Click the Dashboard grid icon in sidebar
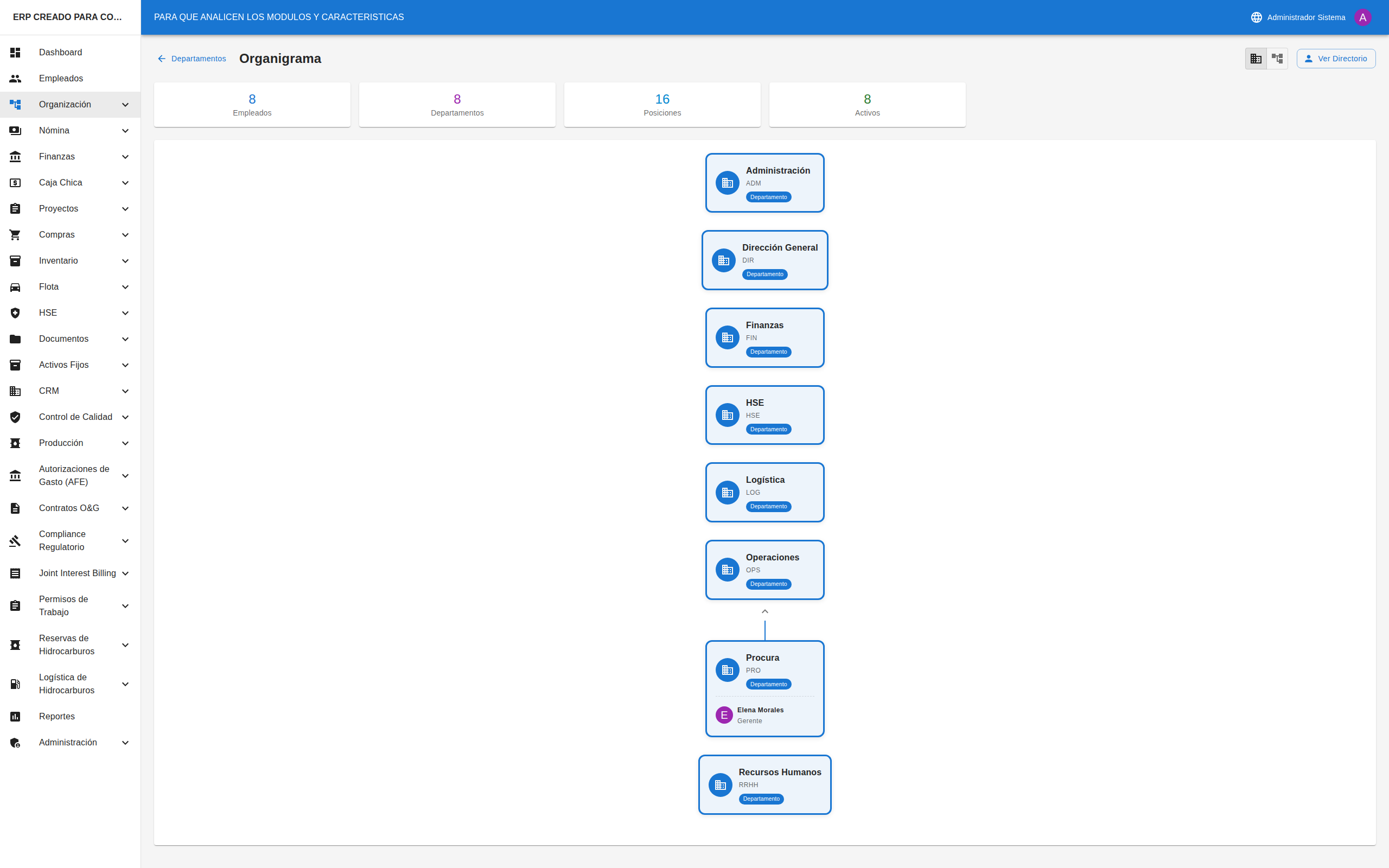 click(x=16, y=52)
